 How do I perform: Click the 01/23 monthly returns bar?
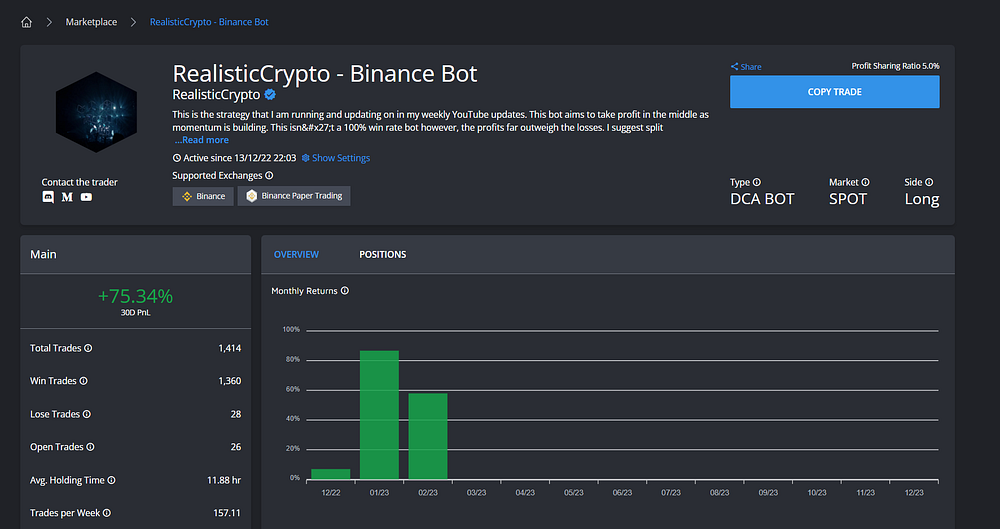(x=379, y=415)
